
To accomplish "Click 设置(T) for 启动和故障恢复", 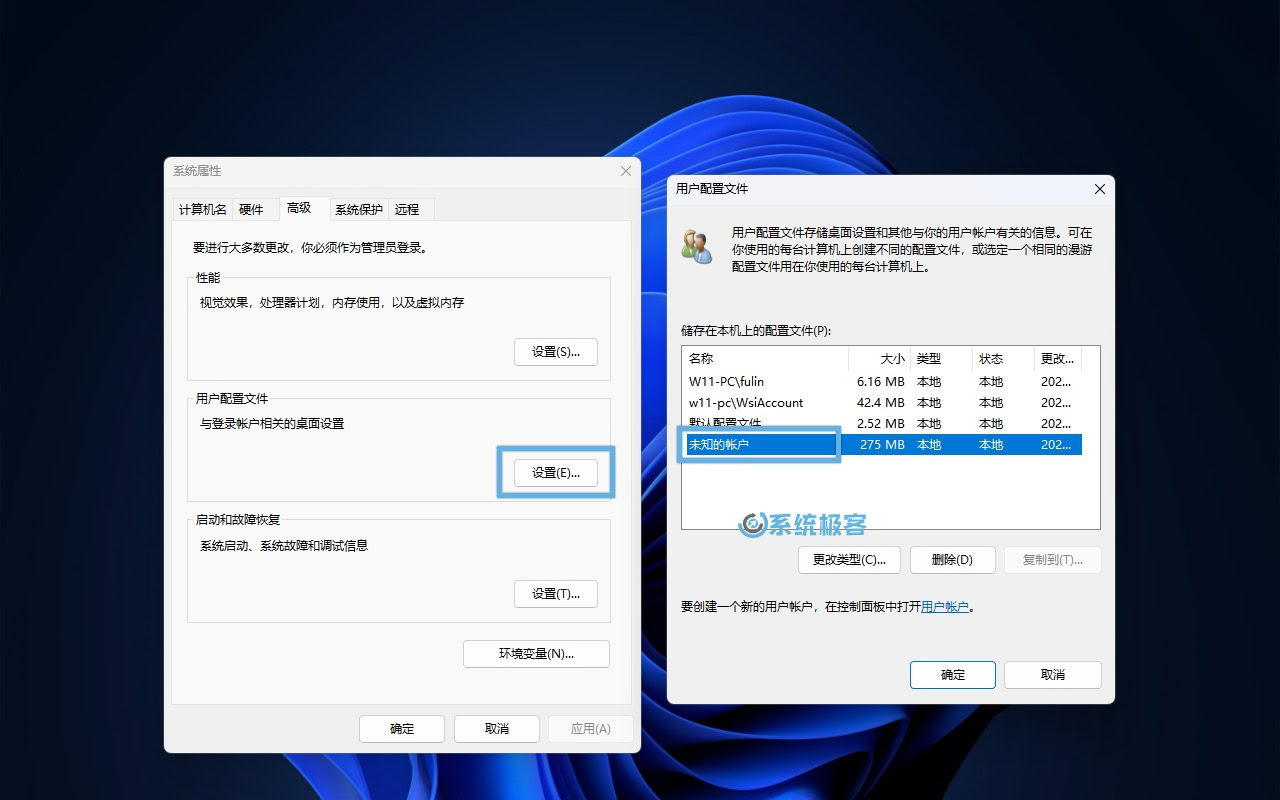I will pos(556,594).
